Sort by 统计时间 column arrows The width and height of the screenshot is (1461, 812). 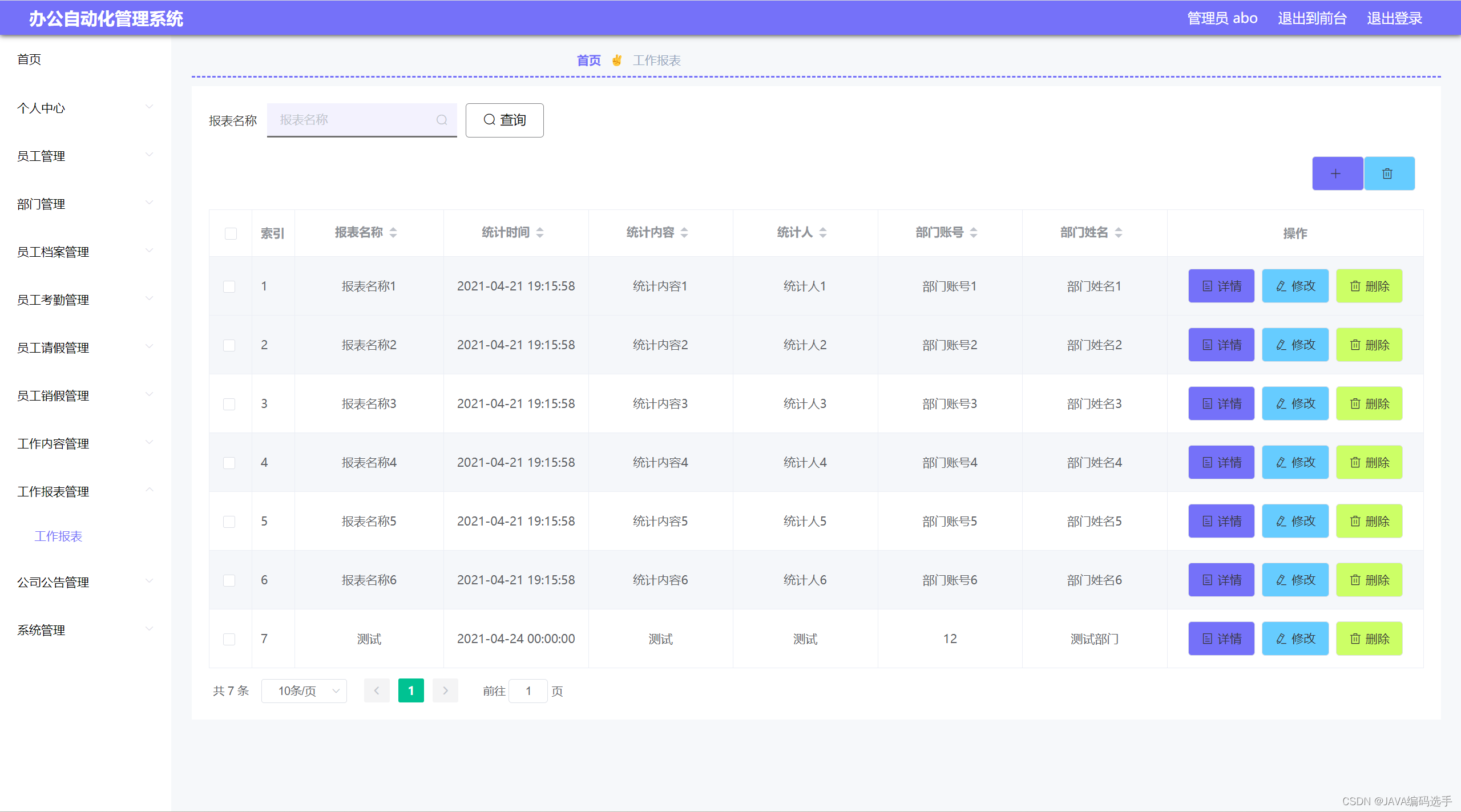pyautogui.click(x=540, y=232)
